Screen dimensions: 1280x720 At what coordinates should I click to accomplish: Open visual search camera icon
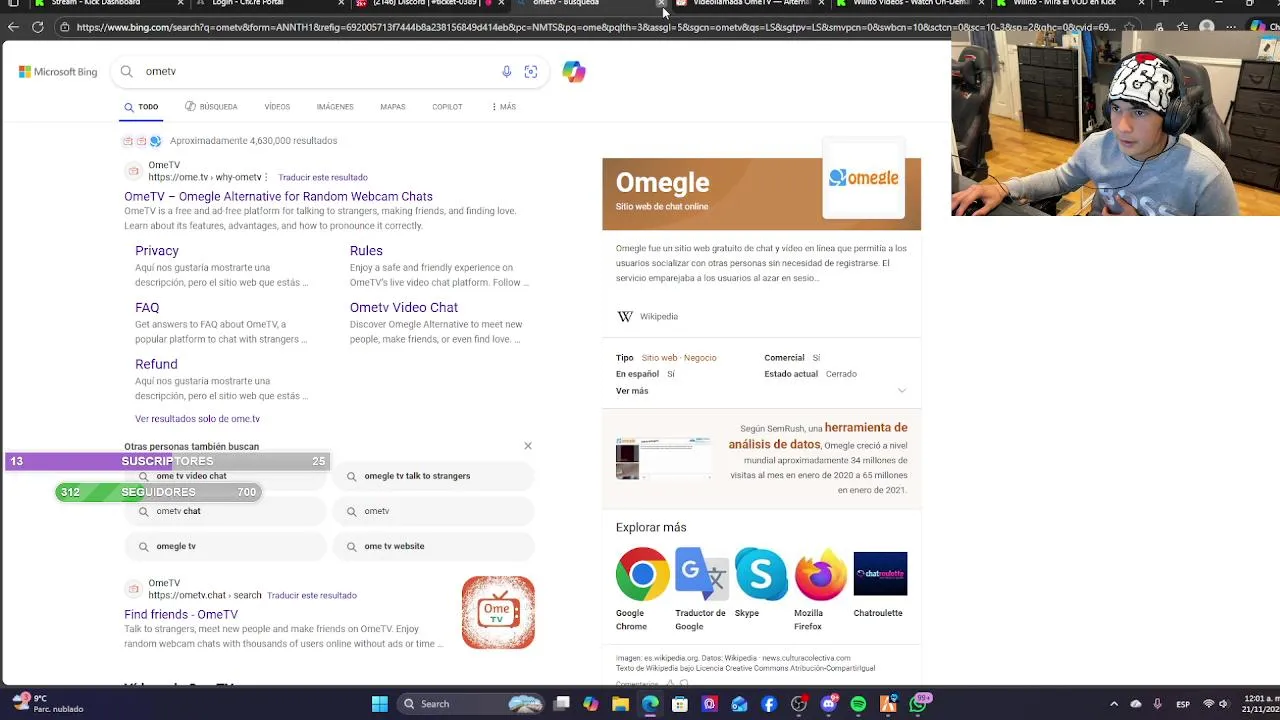pos(531,72)
